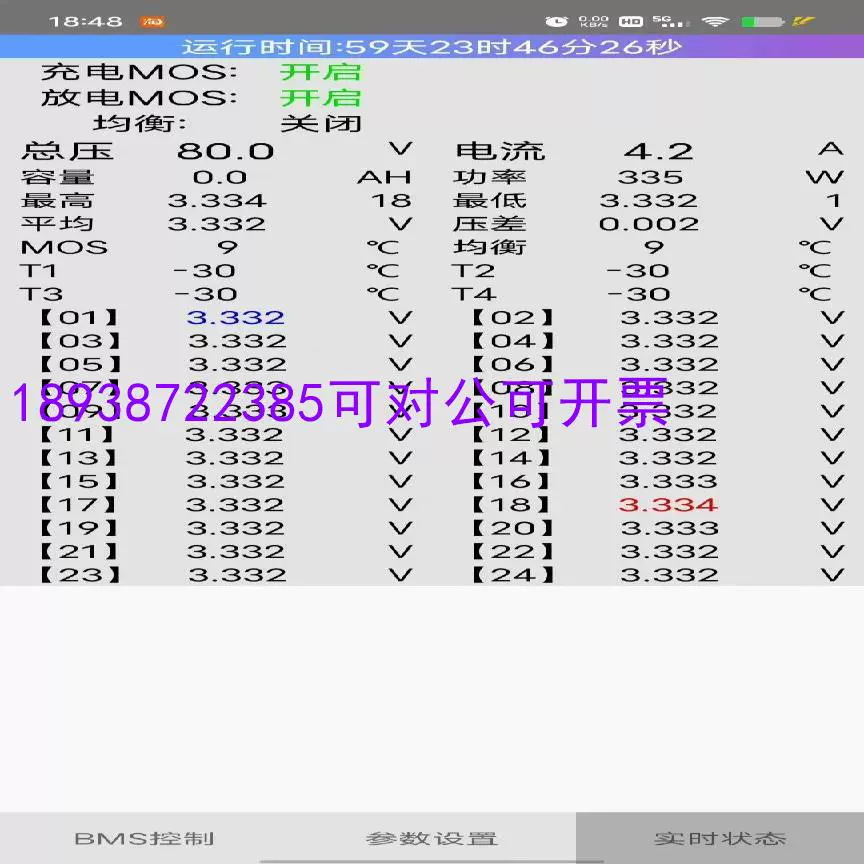Toggle the 放电MOS 开启 status
The width and height of the screenshot is (864, 864).
click(320, 98)
